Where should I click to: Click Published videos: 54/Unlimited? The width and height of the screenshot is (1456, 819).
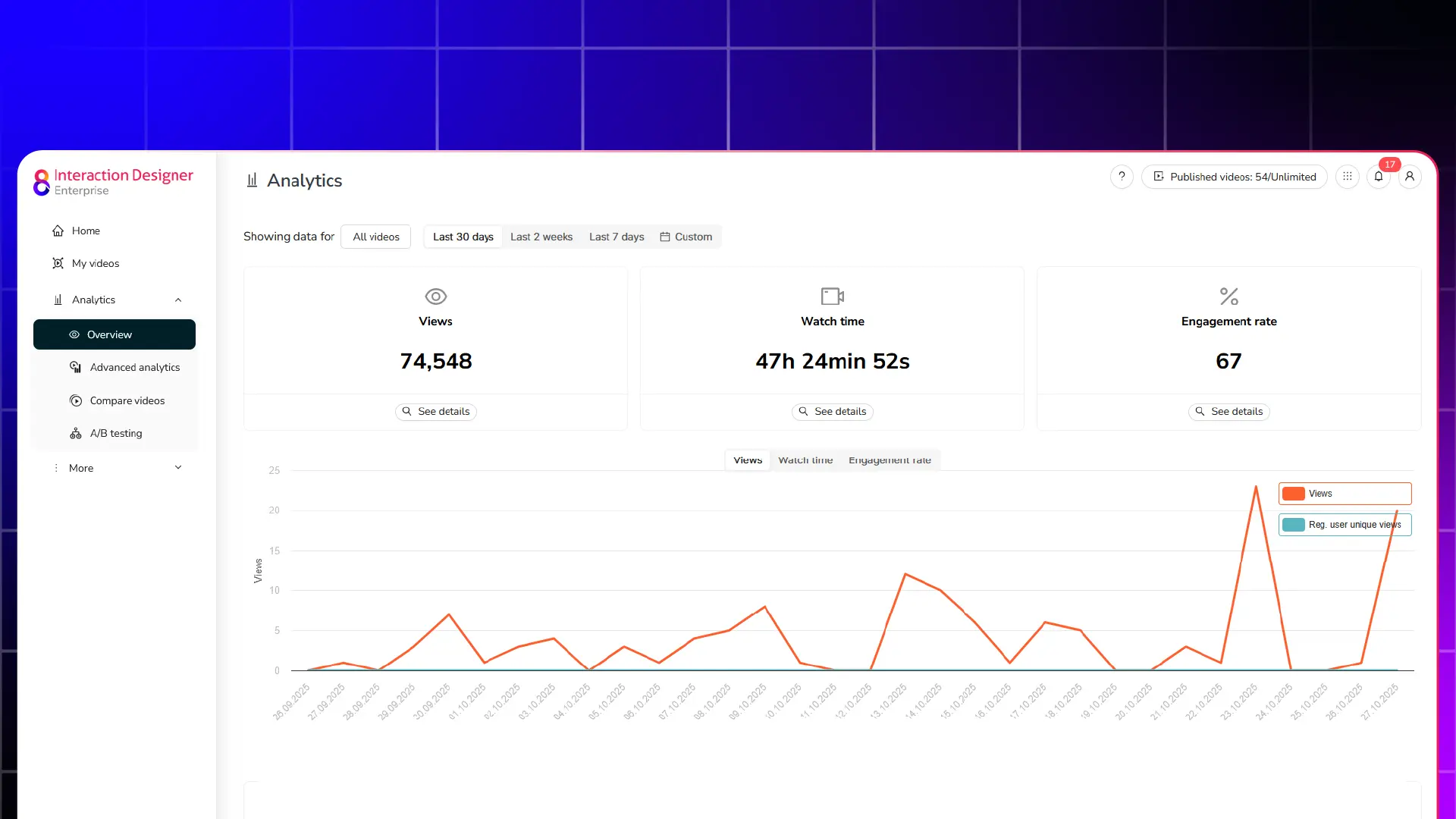click(x=1234, y=177)
